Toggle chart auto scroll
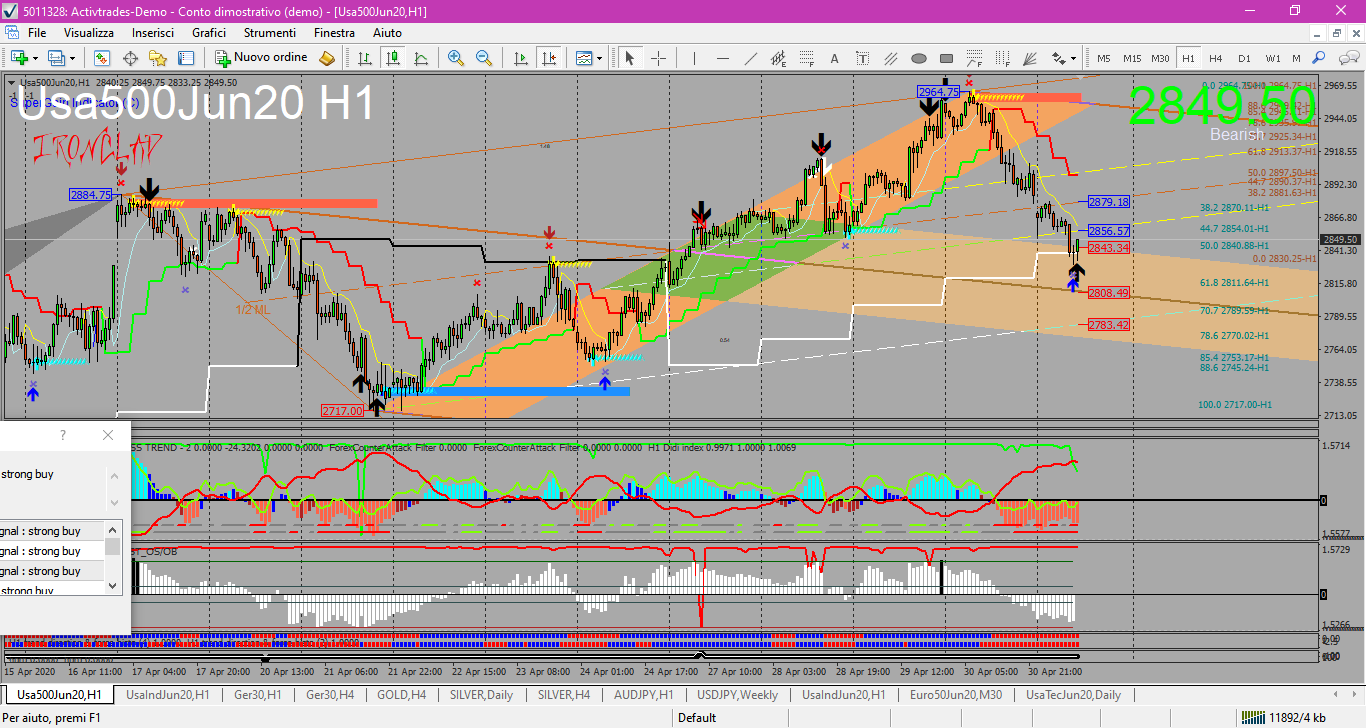 click(520, 58)
